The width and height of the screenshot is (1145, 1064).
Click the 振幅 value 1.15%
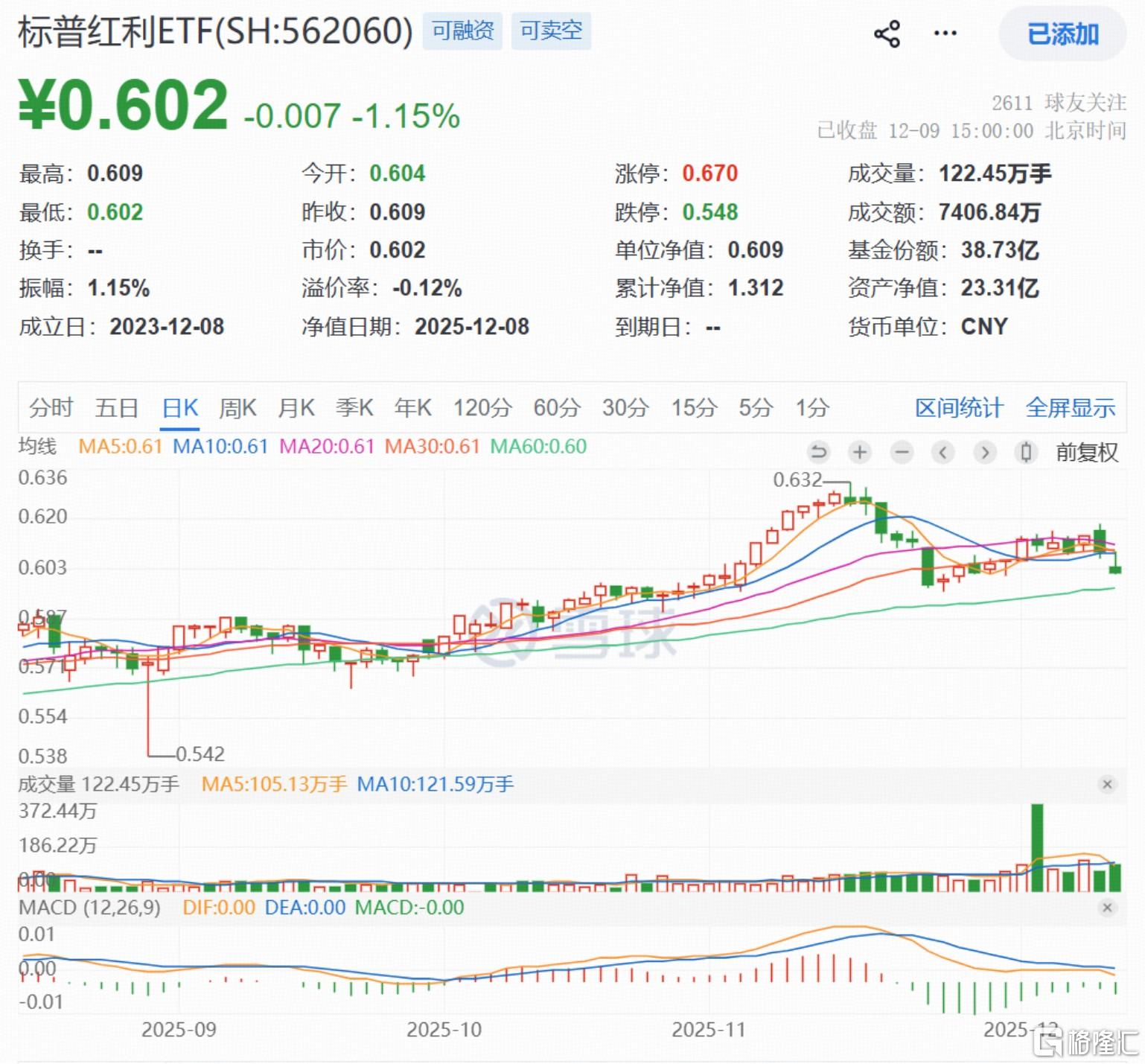pos(119,288)
